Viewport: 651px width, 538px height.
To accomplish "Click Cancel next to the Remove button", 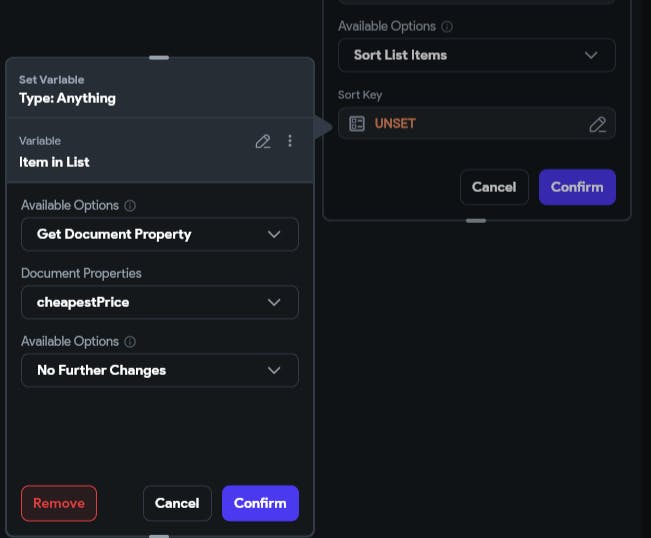I will [x=177, y=503].
